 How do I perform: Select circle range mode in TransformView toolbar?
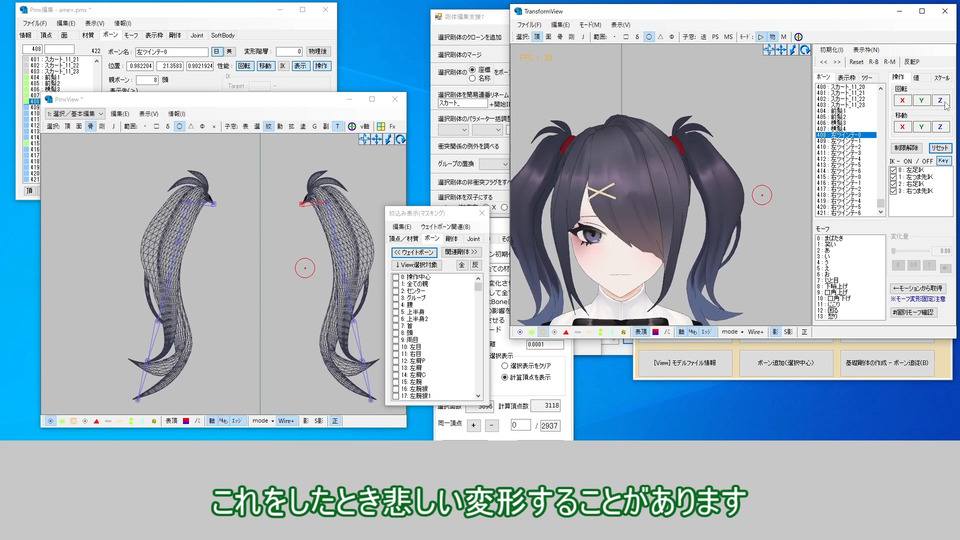coord(649,37)
